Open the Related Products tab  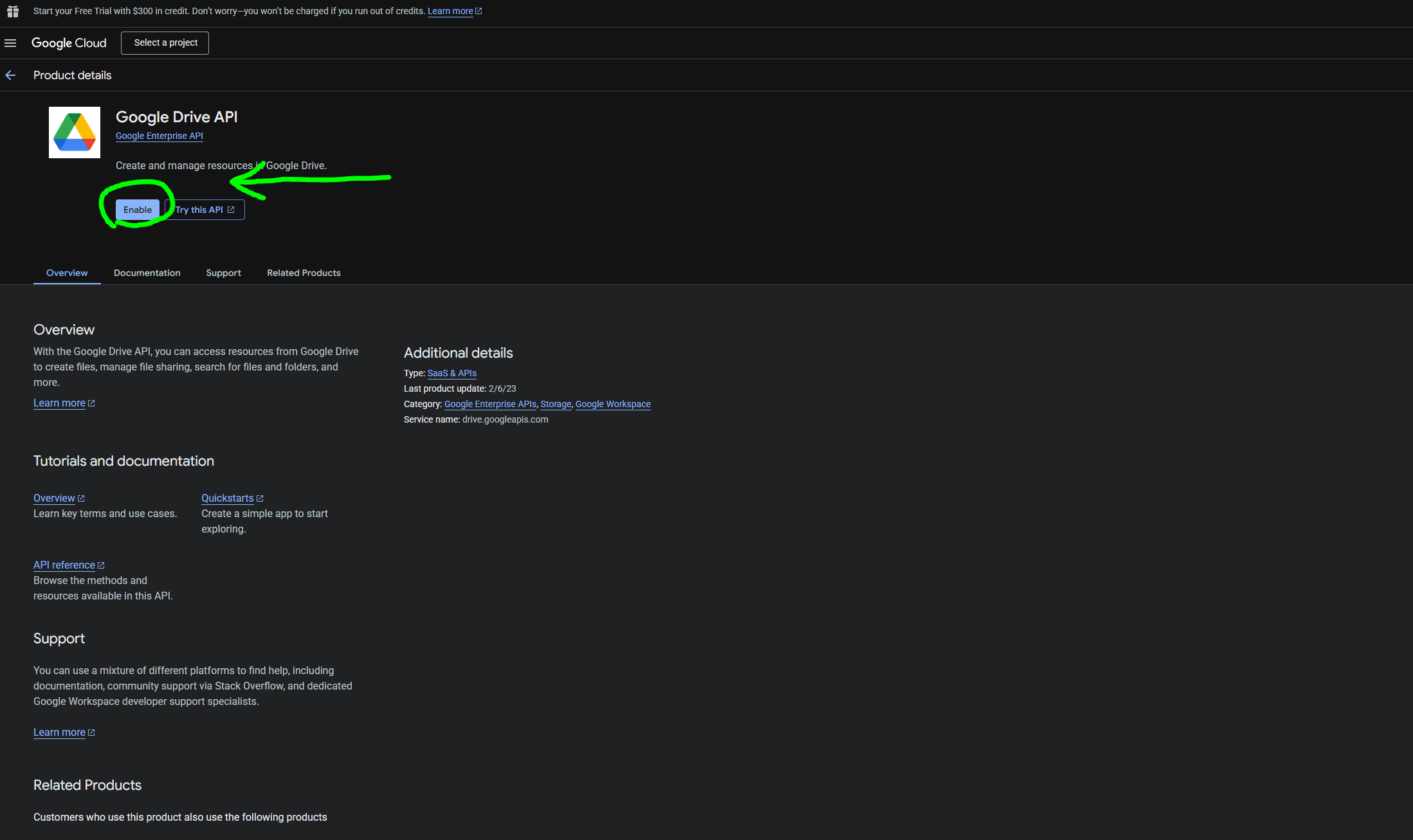click(304, 273)
